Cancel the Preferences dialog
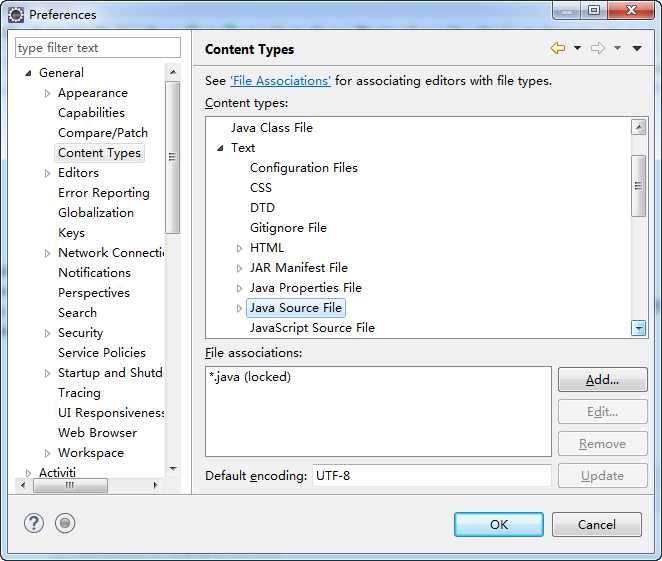 click(x=597, y=524)
